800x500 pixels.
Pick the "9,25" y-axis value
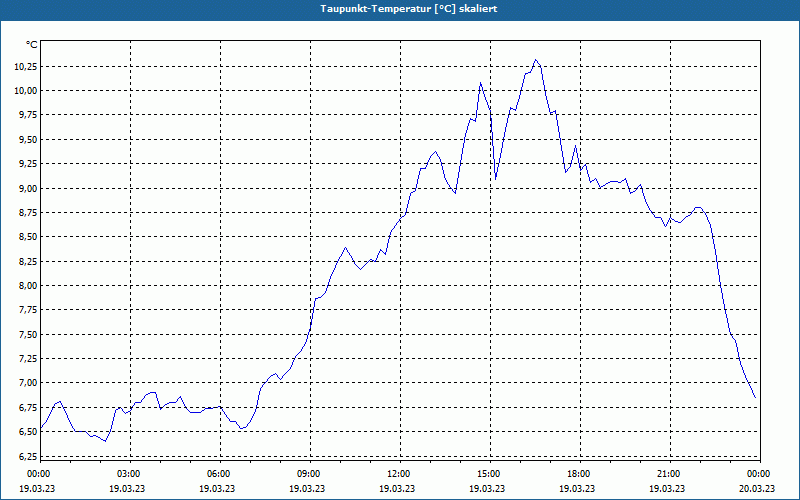(29, 164)
